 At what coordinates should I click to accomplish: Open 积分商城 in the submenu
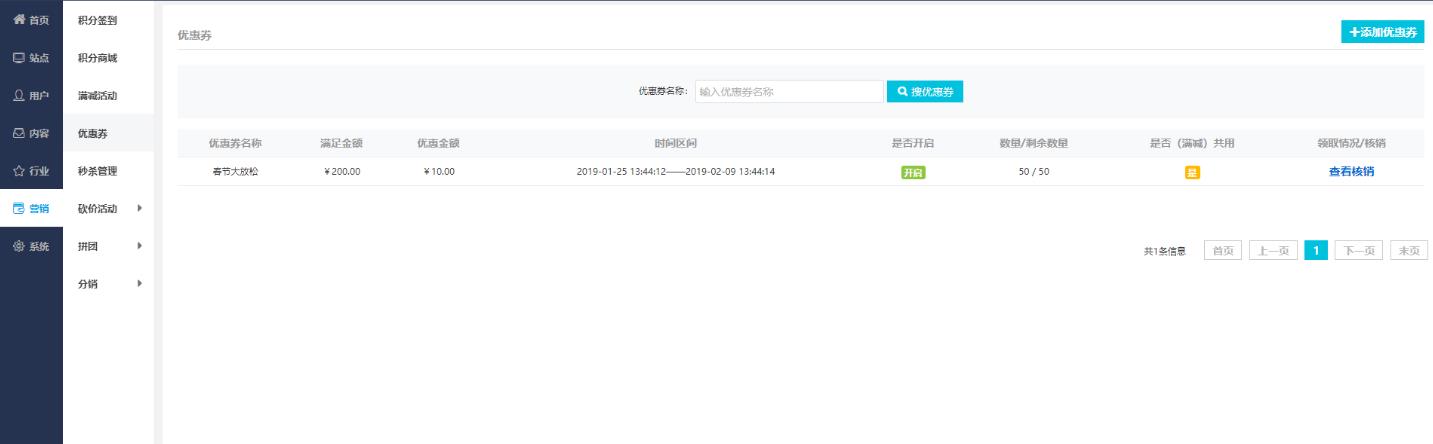[97, 58]
